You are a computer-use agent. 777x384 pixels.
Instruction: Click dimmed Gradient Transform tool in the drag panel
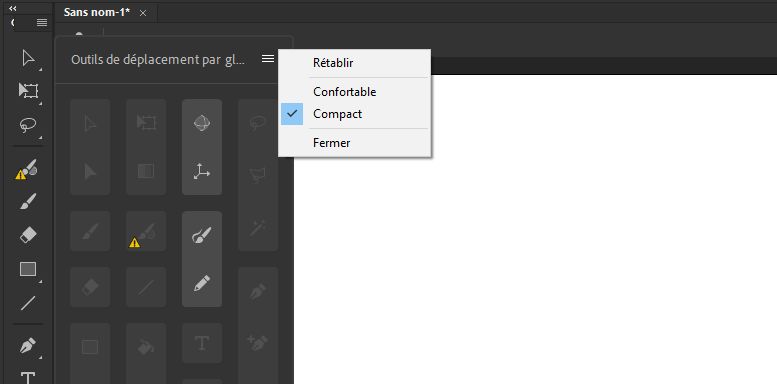(x=146, y=171)
